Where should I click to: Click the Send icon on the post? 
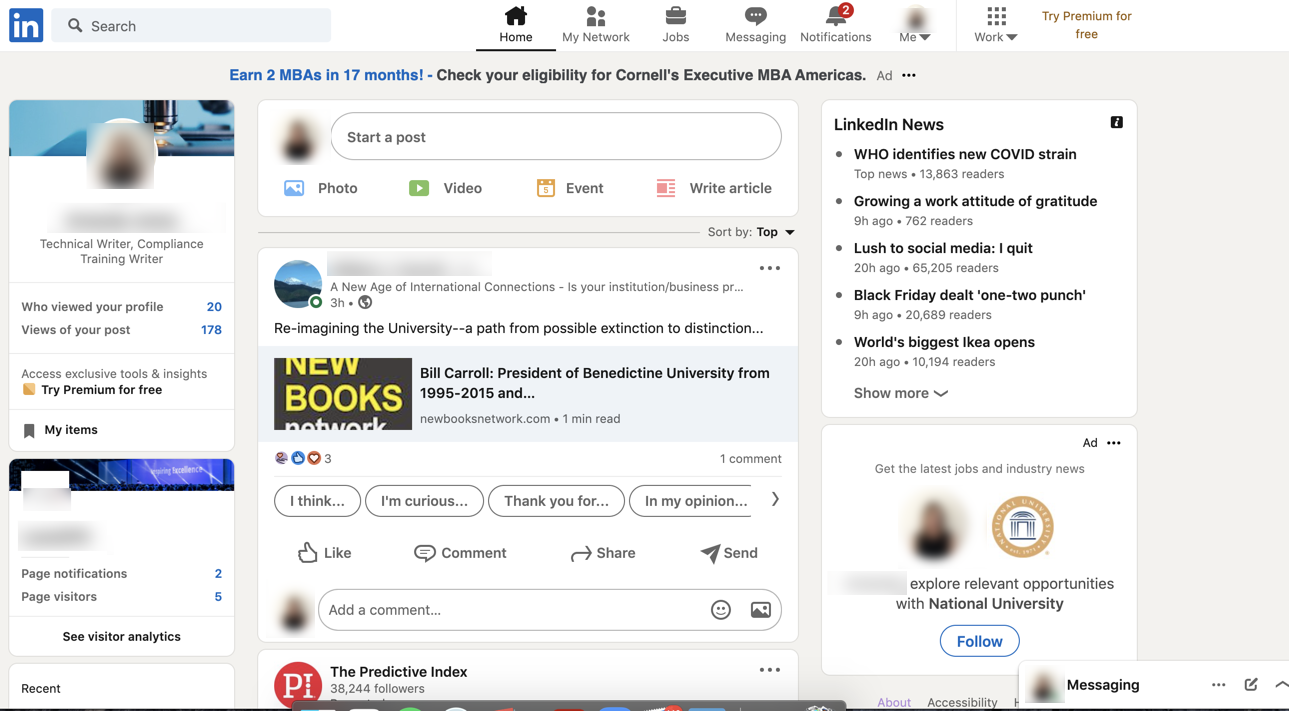click(x=711, y=552)
